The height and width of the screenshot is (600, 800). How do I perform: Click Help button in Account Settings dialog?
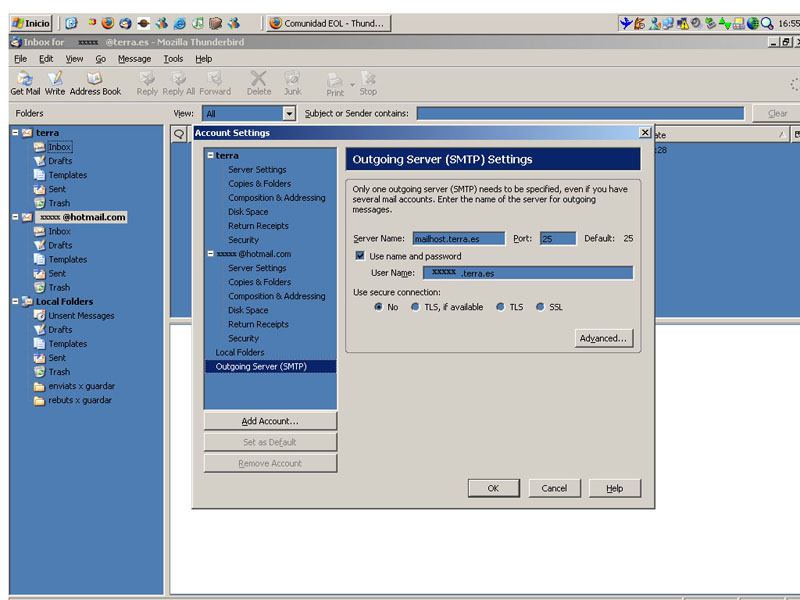pos(614,488)
